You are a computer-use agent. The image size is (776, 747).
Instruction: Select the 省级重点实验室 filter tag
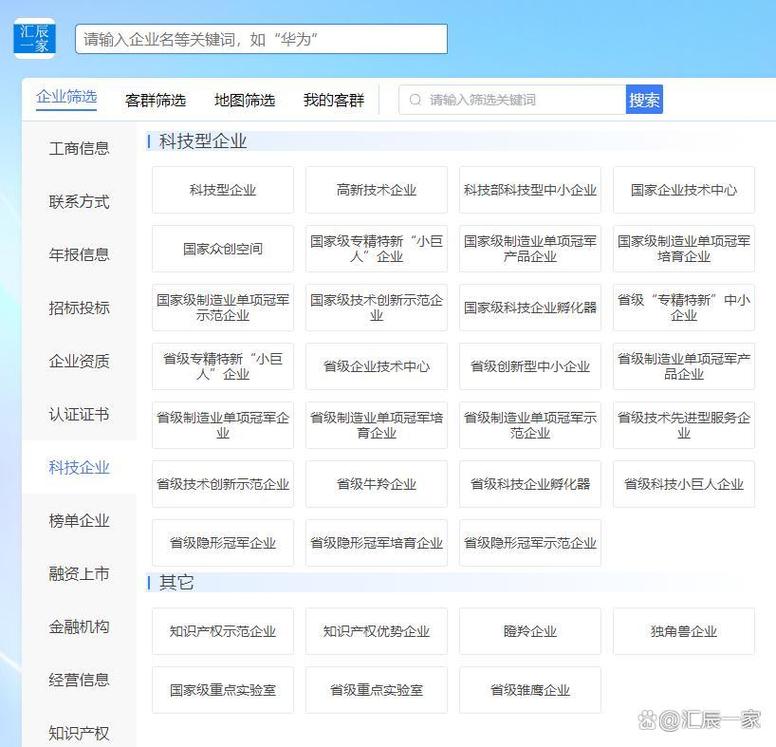coord(377,690)
